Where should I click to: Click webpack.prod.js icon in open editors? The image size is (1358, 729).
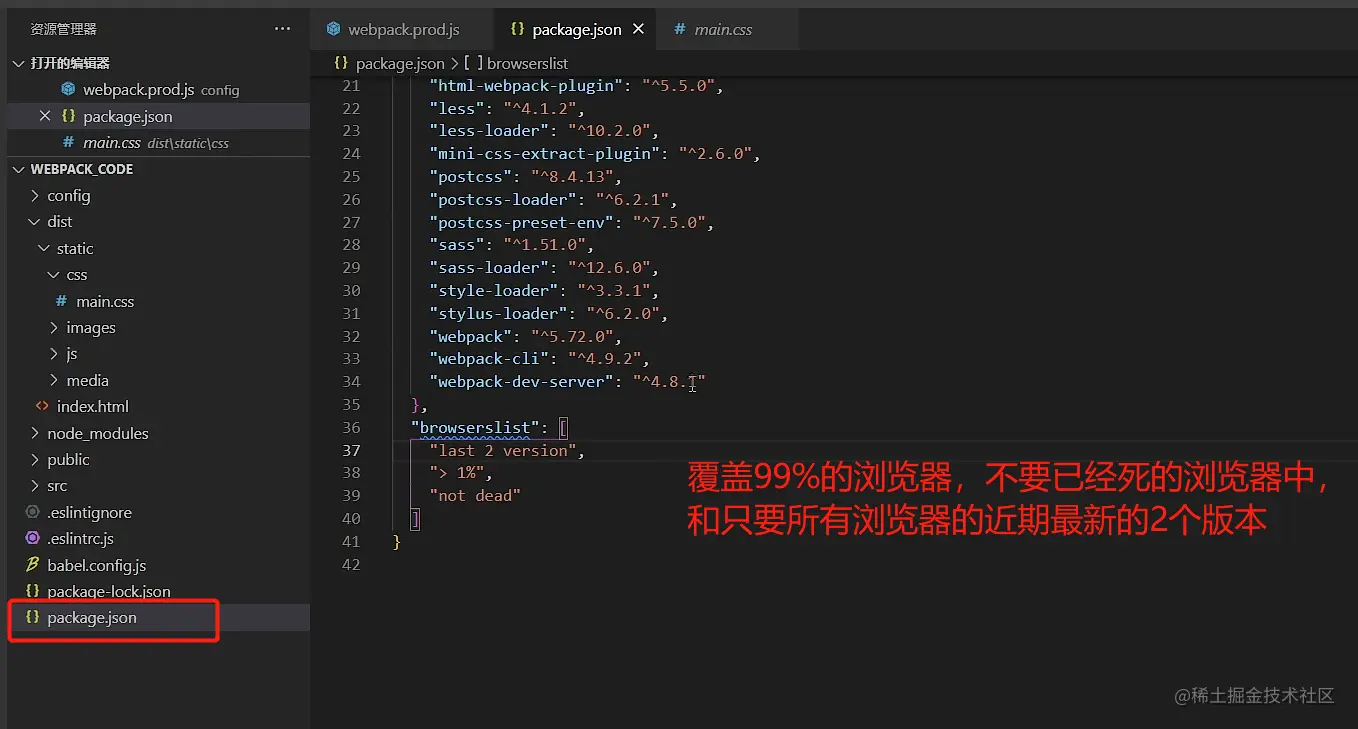coord(68,89)
